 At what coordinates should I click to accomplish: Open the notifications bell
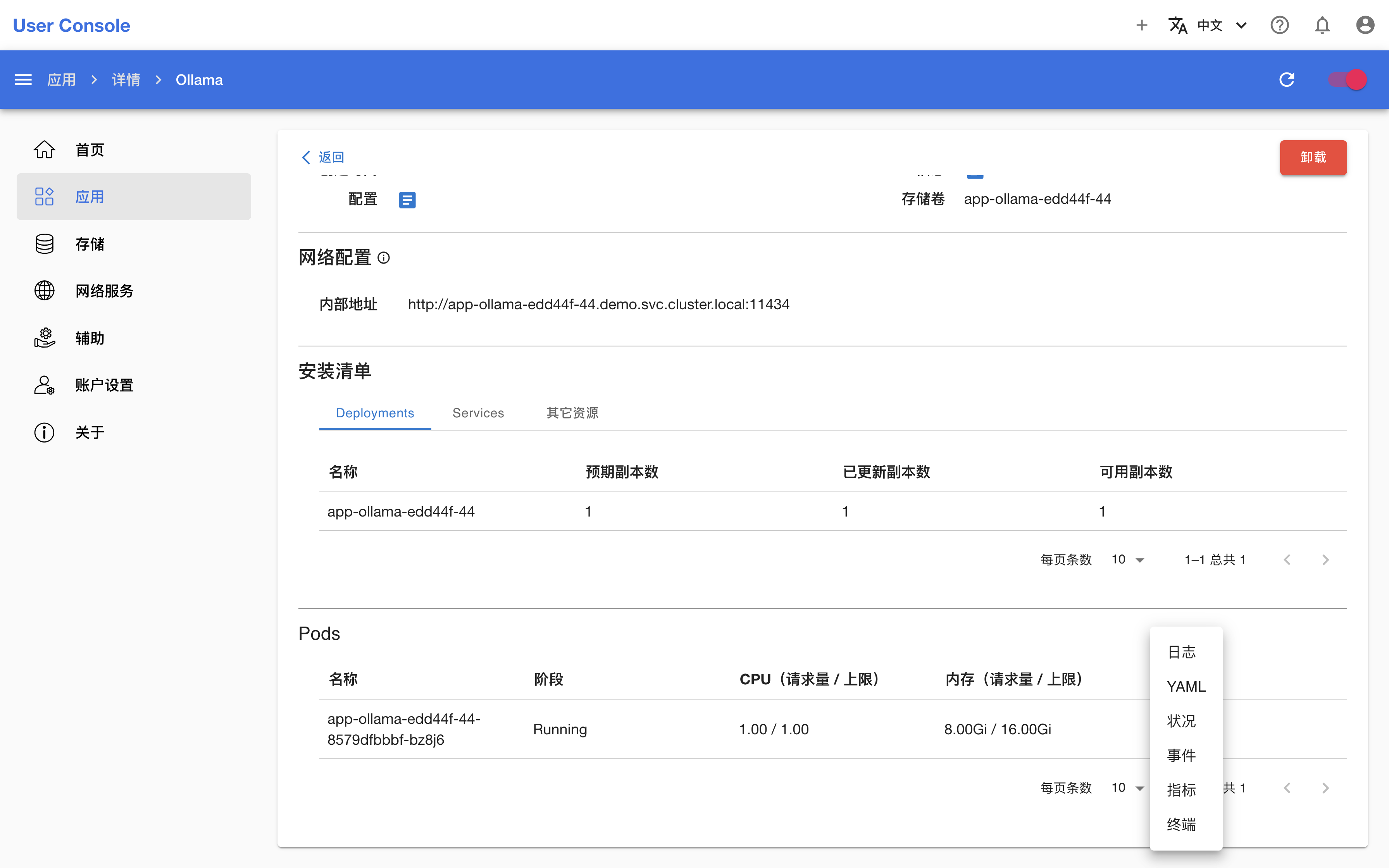(x=1322, y=25)
